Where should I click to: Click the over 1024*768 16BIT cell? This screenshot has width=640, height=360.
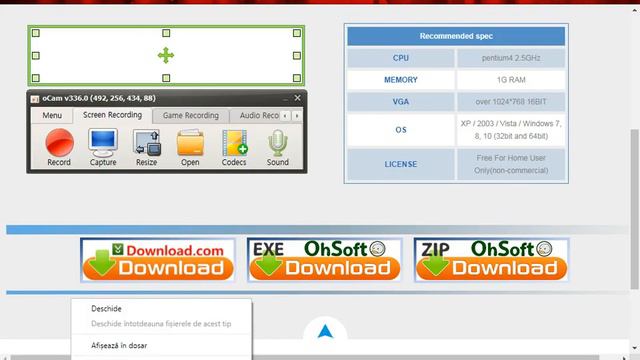coord(511,102)
